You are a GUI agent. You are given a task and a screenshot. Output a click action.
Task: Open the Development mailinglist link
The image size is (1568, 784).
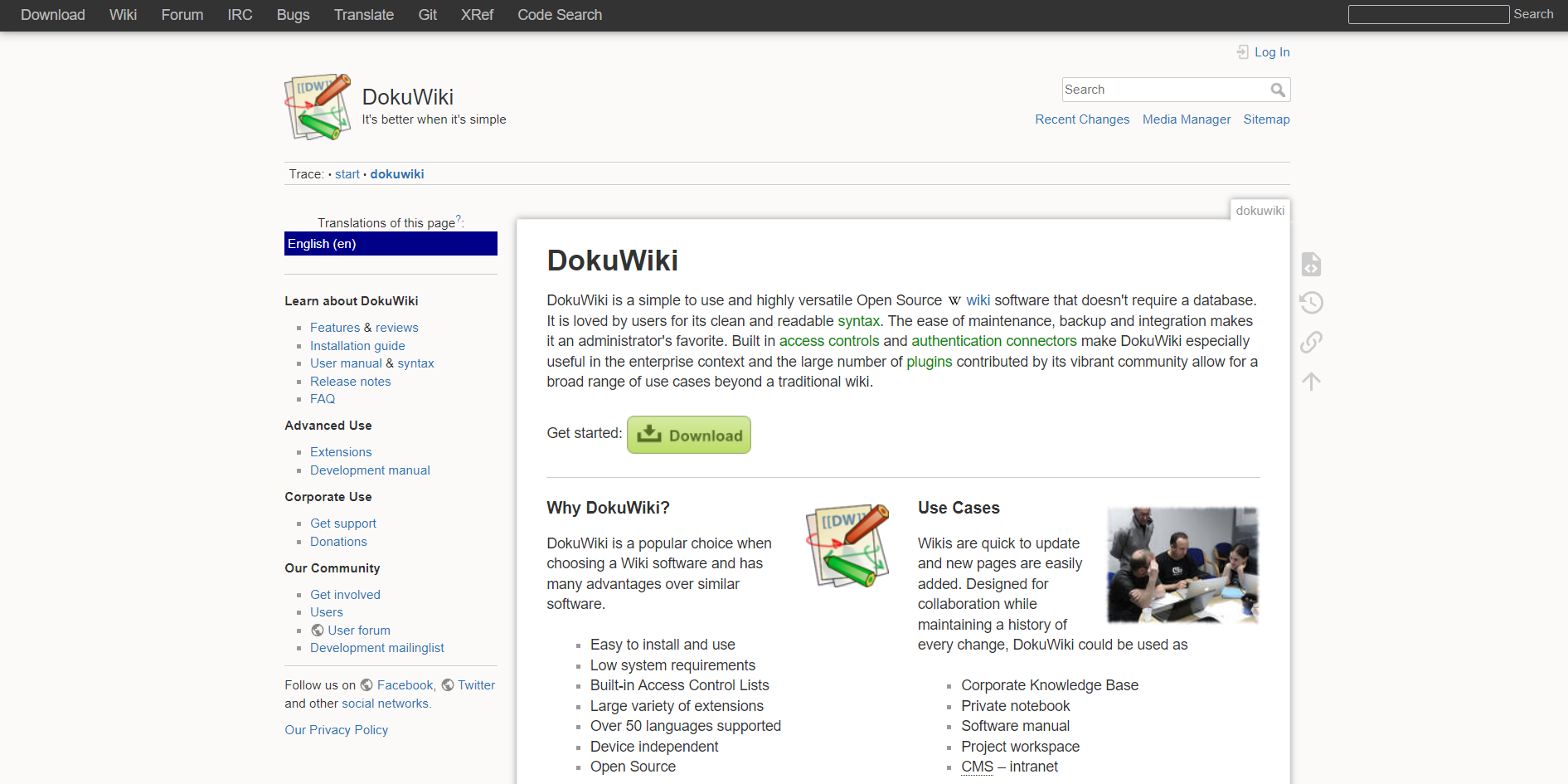coord(377,648)
